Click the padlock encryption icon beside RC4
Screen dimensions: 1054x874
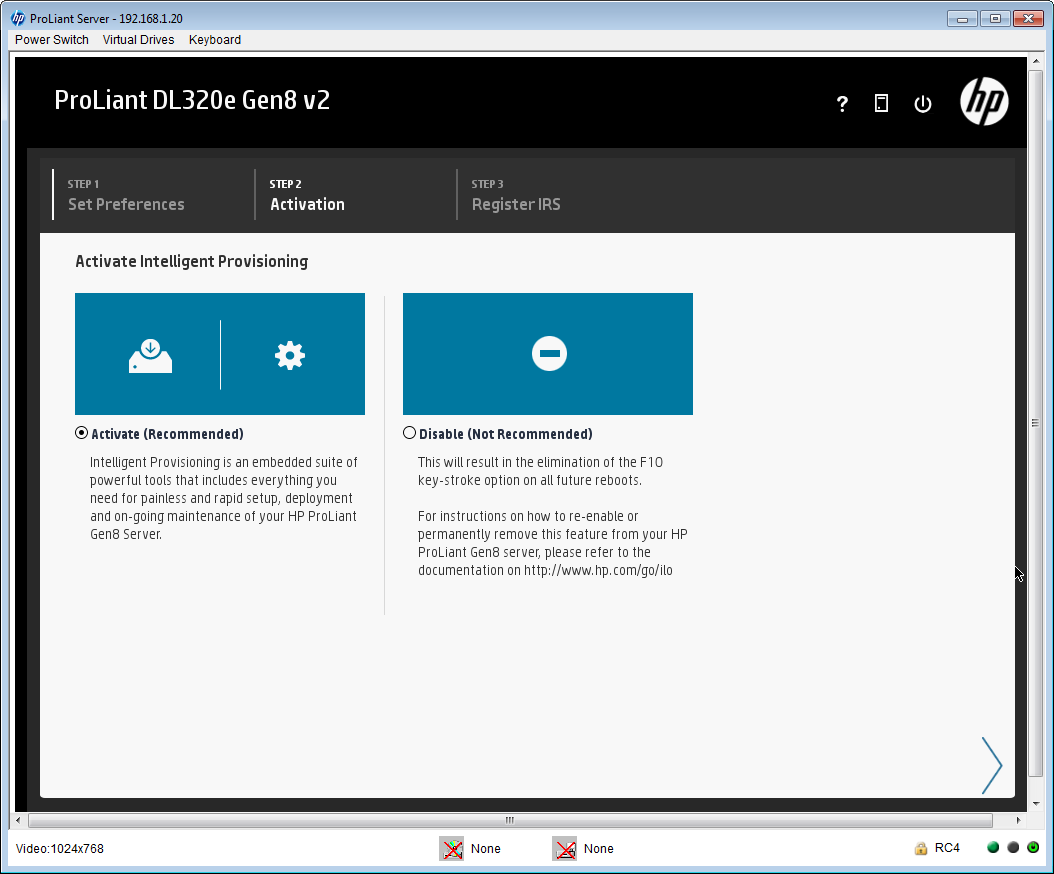point(921,848)
